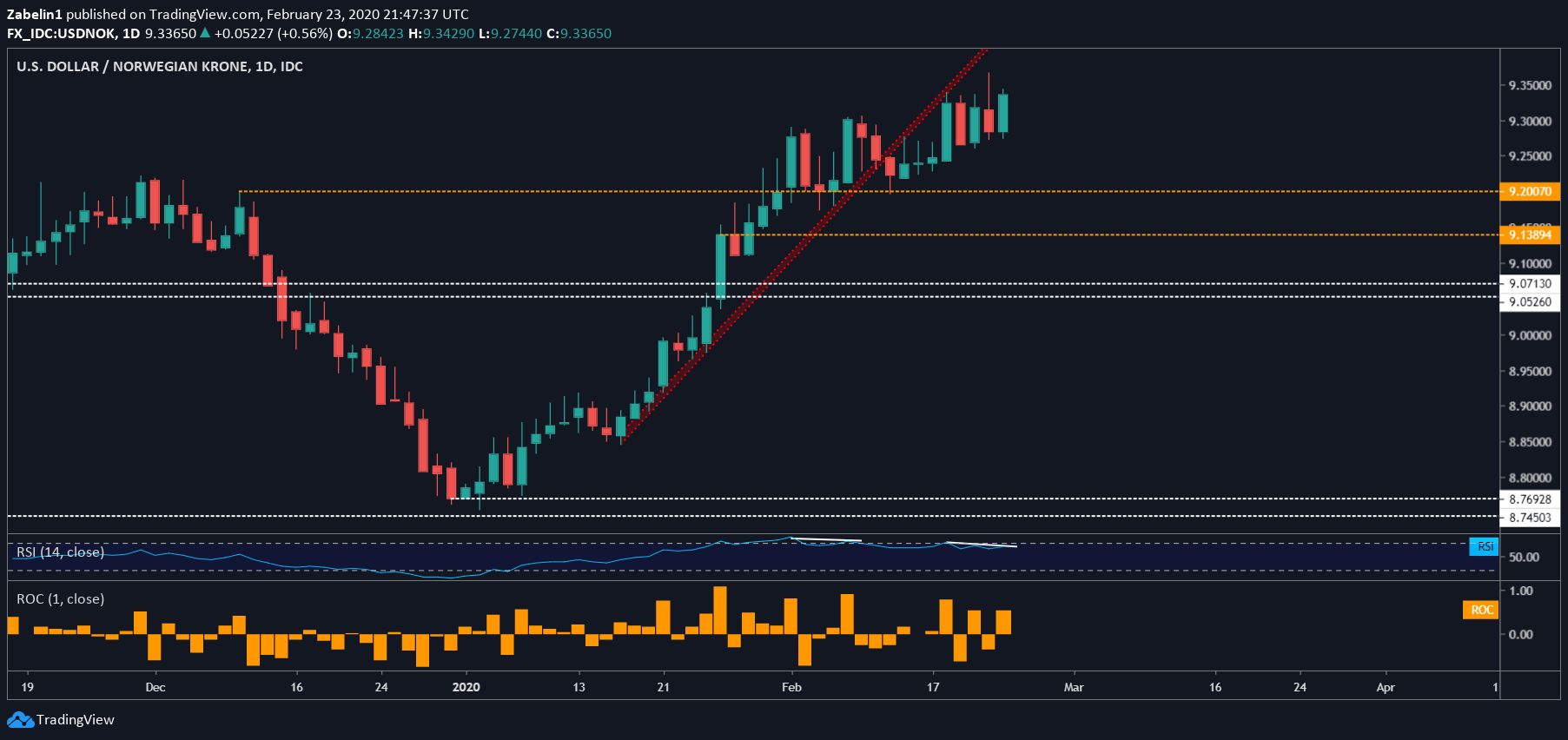Click the ROC 1.00 axis label

click(x=1520, y=591)
